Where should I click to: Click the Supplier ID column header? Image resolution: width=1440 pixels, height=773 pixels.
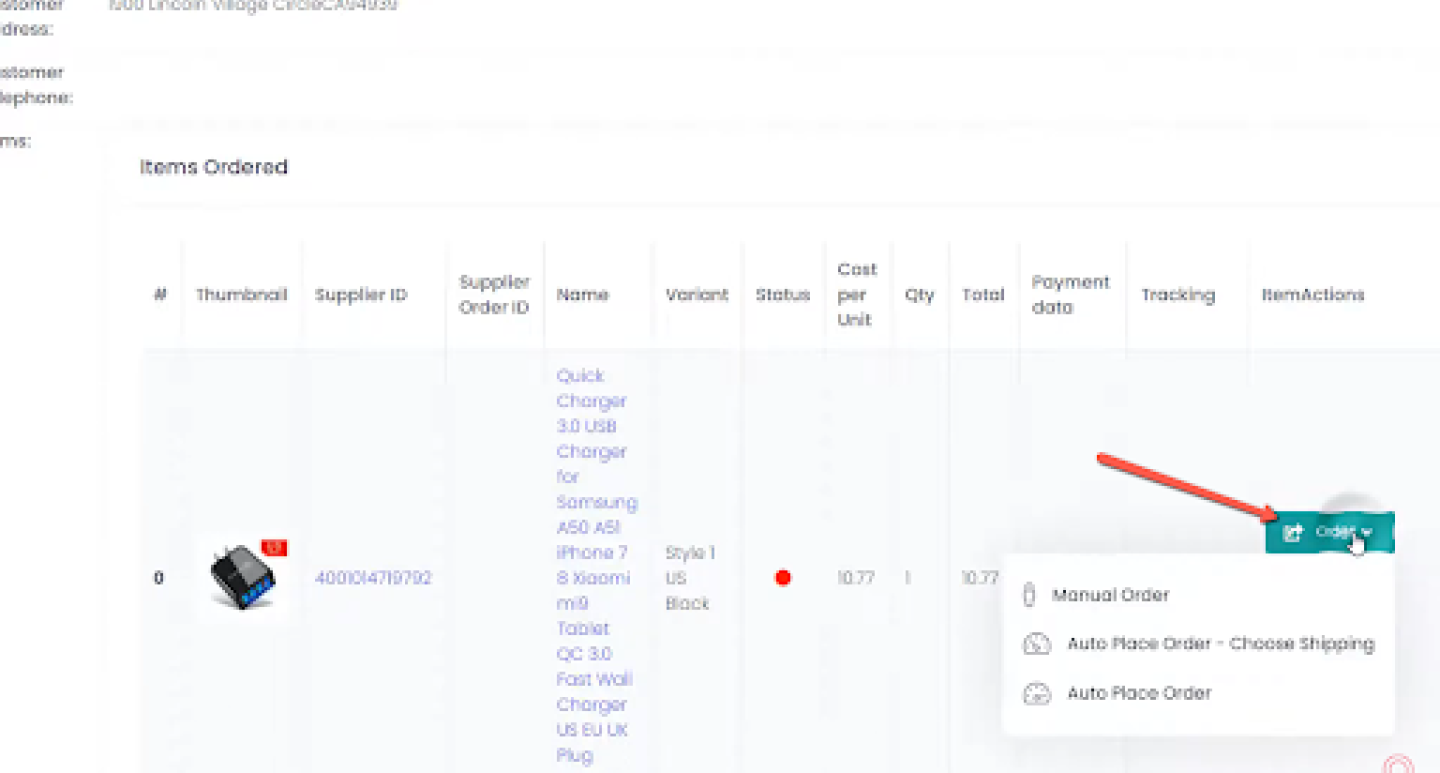[x=361, y=295]
